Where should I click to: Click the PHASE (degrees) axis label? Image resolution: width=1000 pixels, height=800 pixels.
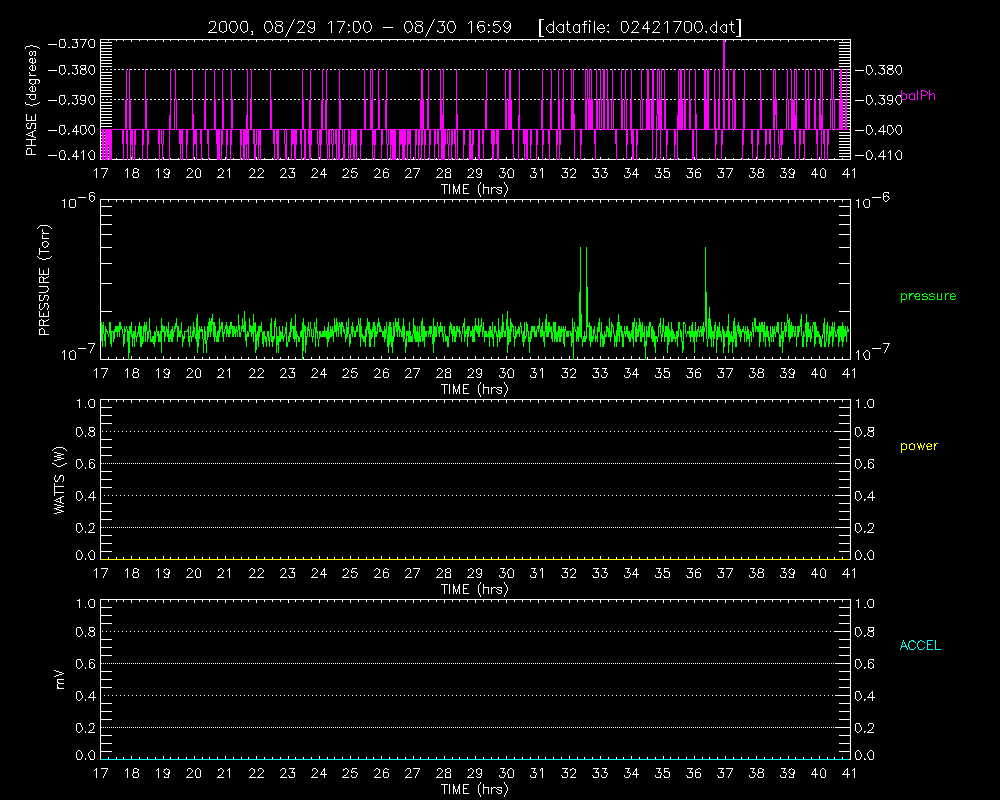click(x=31, y=100)
